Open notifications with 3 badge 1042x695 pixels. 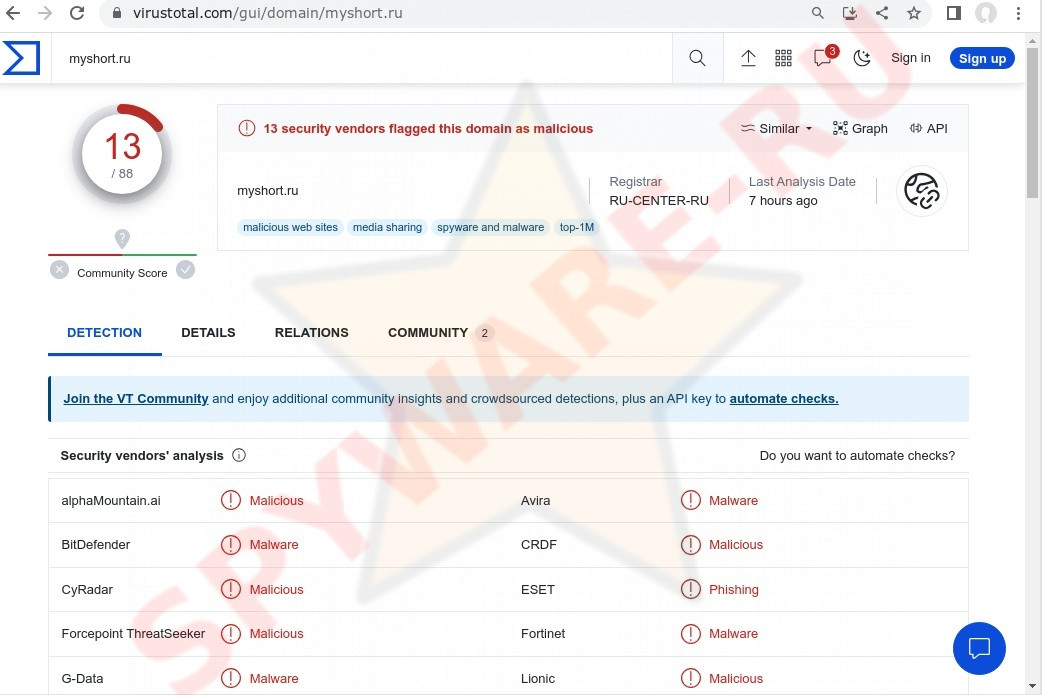click(x=823, y=57)
